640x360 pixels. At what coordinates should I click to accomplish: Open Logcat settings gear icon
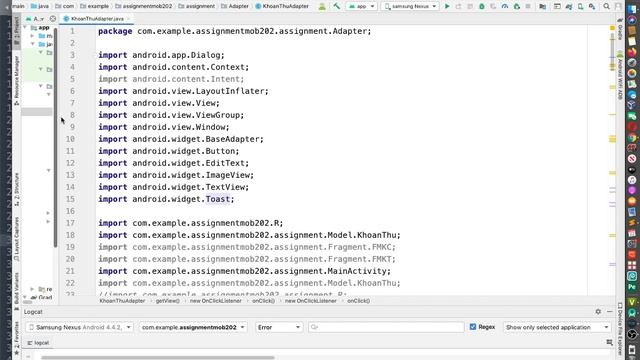pos(598,311)
